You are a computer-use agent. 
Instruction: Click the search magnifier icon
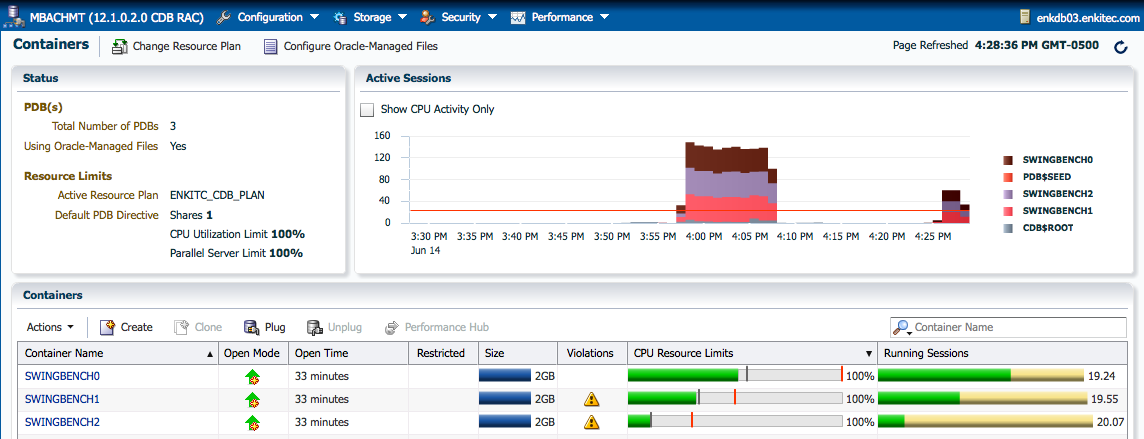902,327
